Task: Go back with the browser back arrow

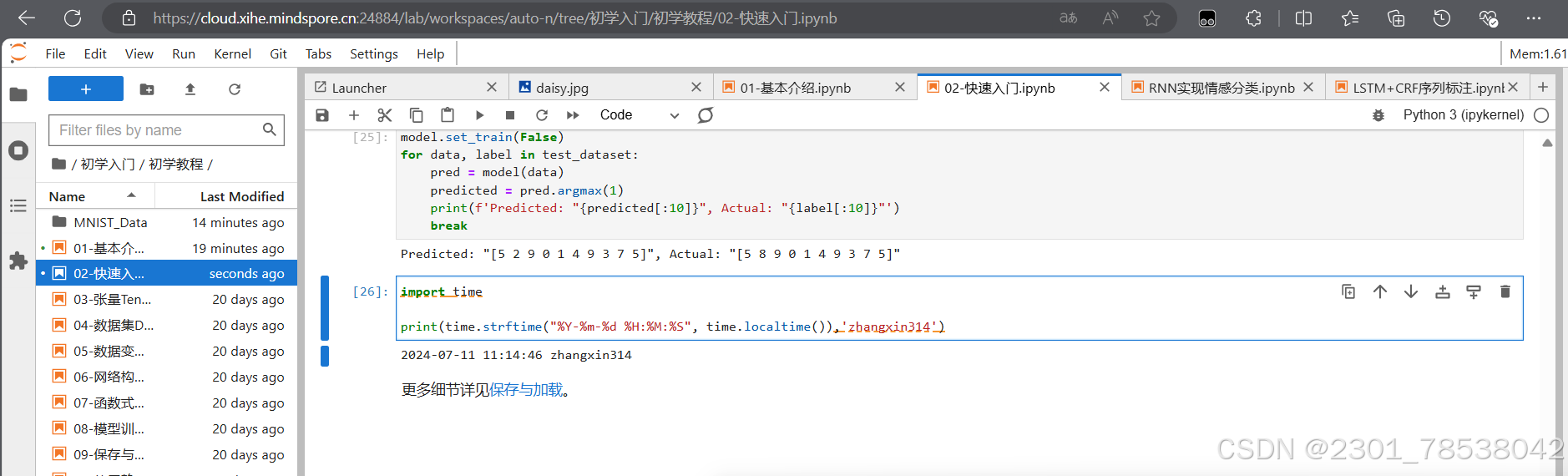Action: click(26, 18)
